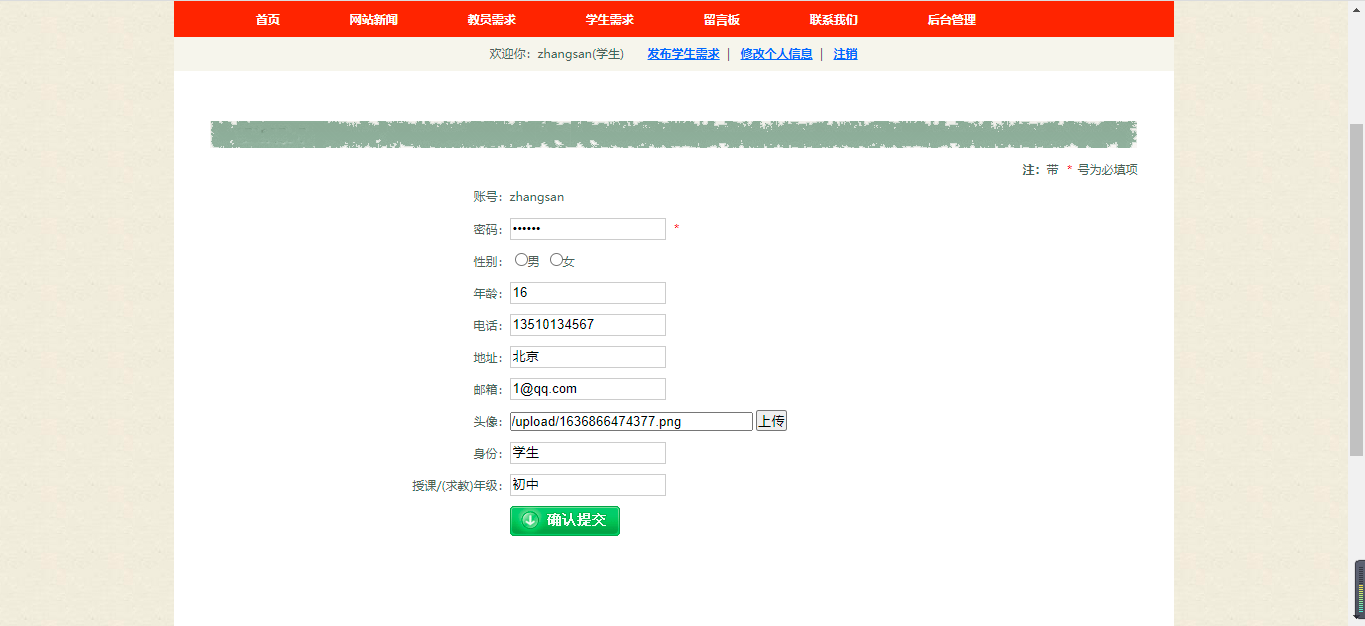1365x626 pixels.
Task: Click the 年龄 field containing 16
Action: coord(588,293)
